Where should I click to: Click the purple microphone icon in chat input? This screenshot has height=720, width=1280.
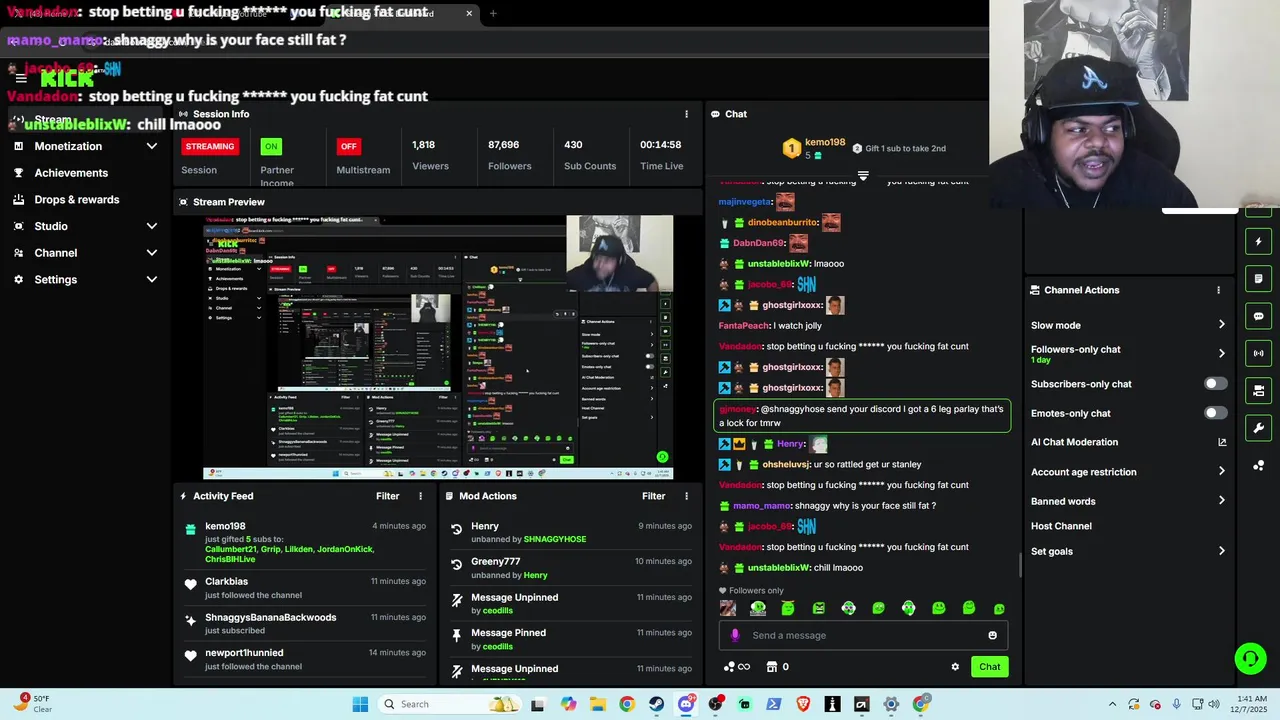(x=735, y=635)
